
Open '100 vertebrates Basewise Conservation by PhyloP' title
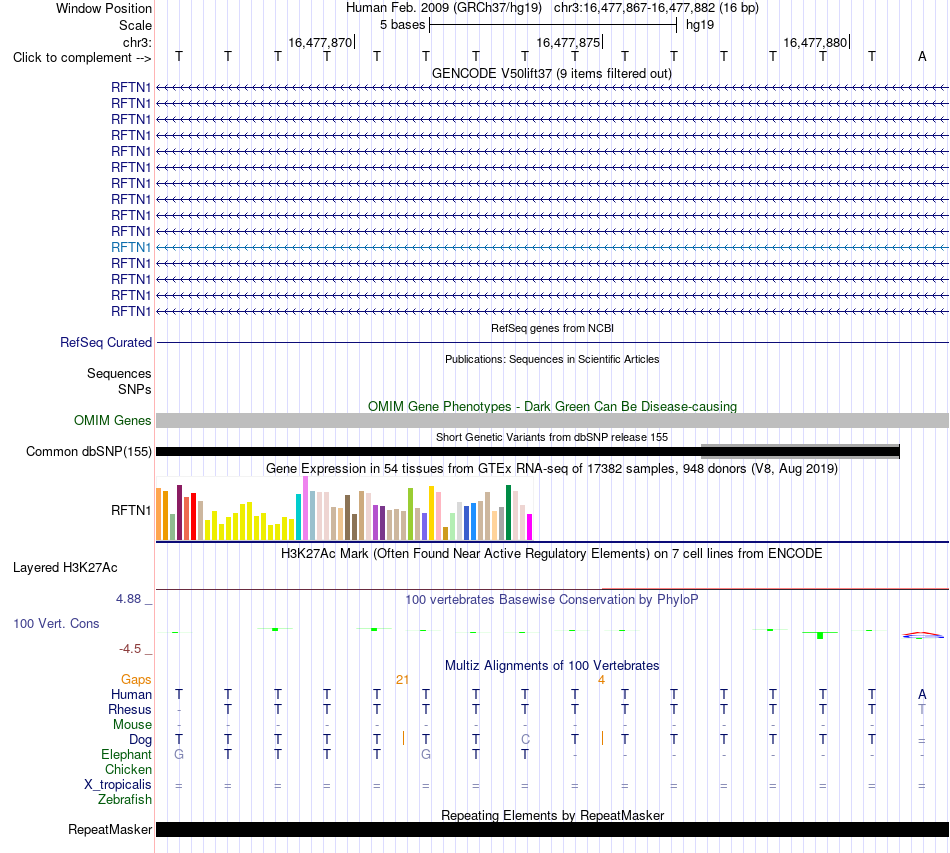coord(552,600)
